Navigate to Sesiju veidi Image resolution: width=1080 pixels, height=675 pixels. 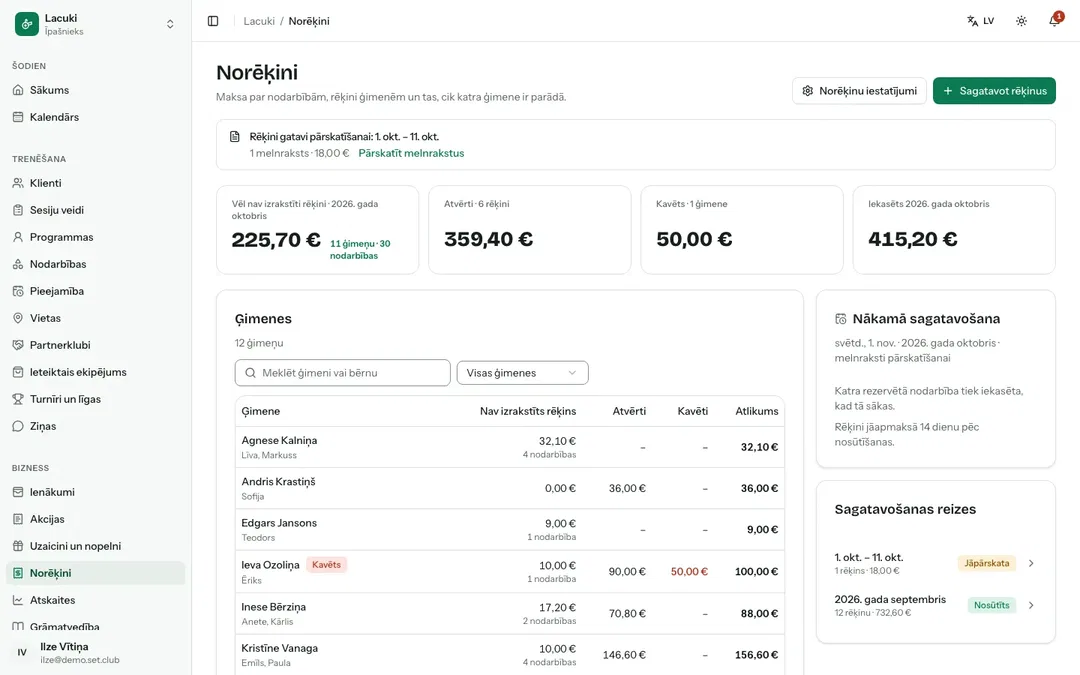[96, 210]
